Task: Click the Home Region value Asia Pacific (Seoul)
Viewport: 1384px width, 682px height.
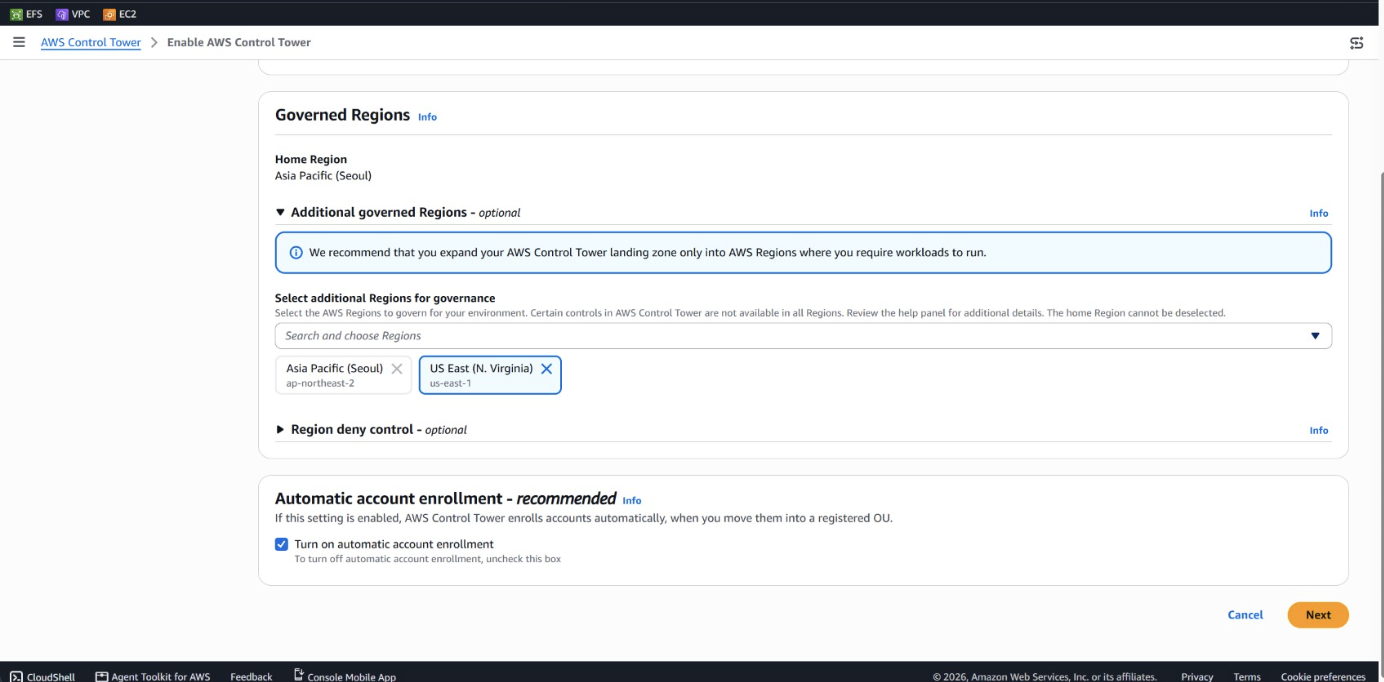Action: point(323,175)
